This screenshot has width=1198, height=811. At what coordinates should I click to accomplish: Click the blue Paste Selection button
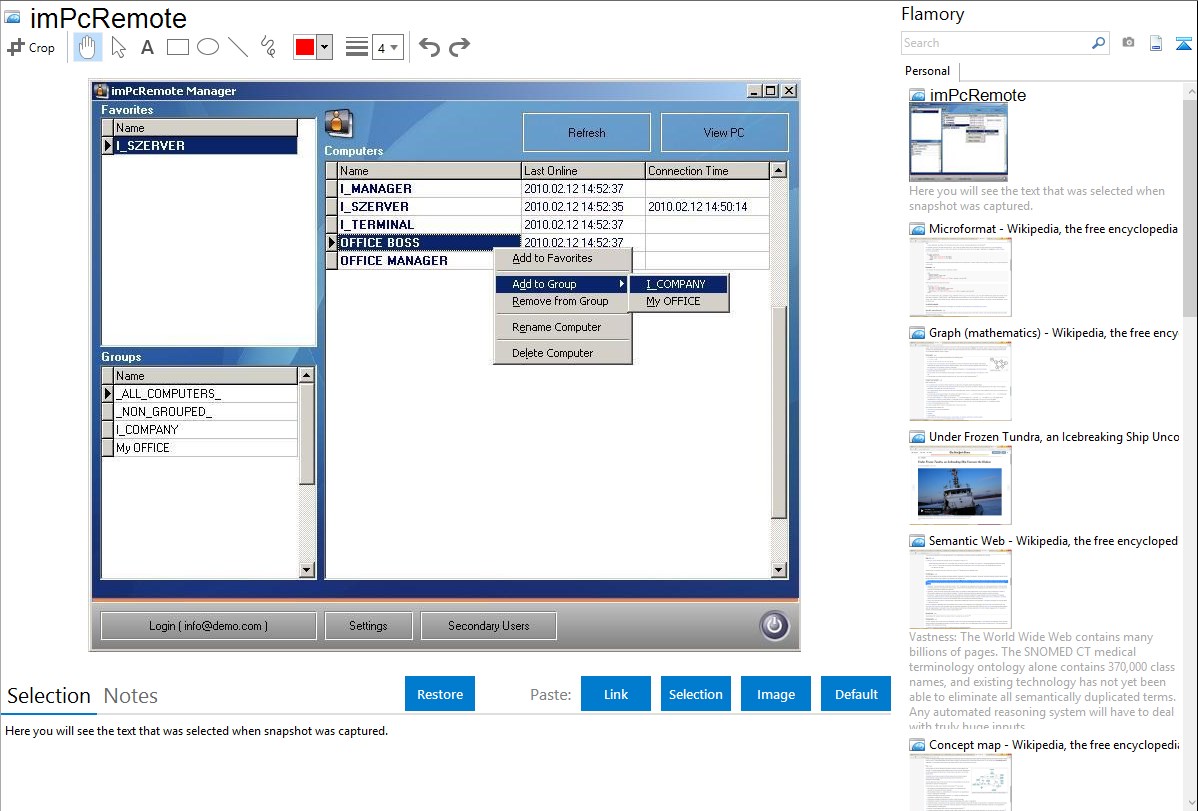point(696,694)
